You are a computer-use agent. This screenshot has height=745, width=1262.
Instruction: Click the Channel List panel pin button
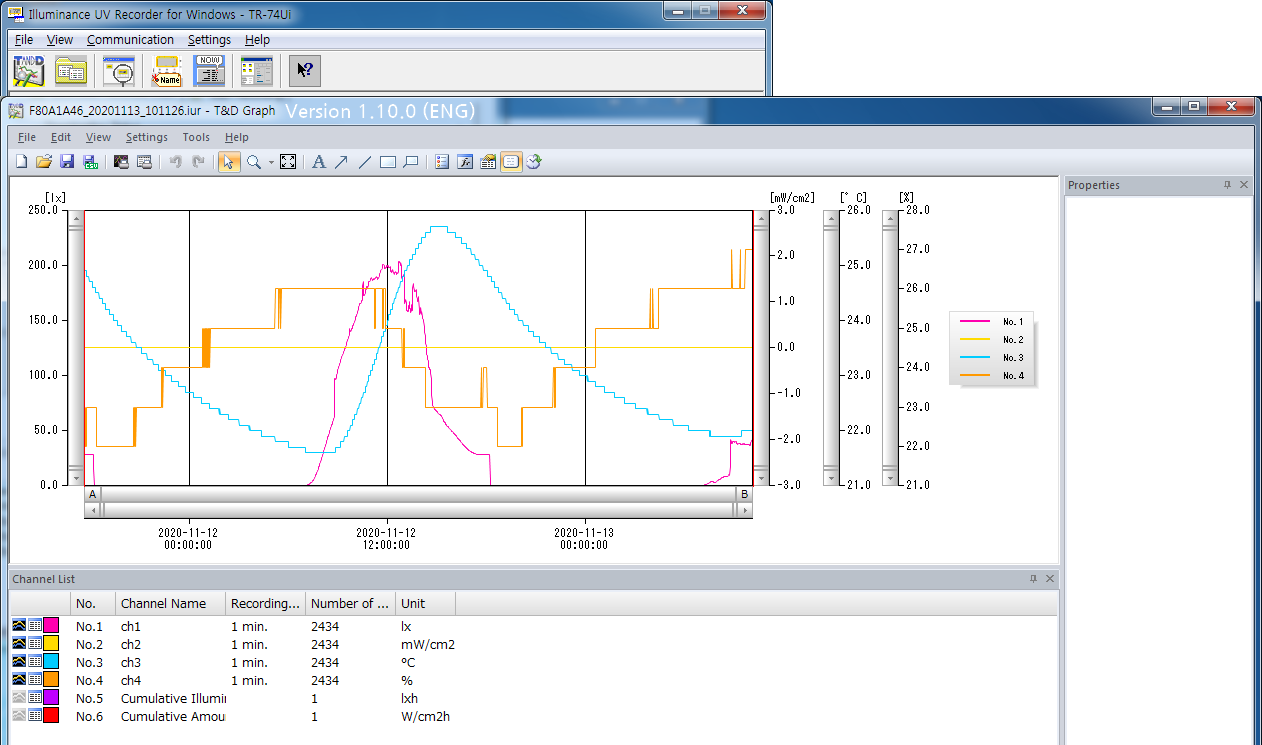pos(1033,579)
